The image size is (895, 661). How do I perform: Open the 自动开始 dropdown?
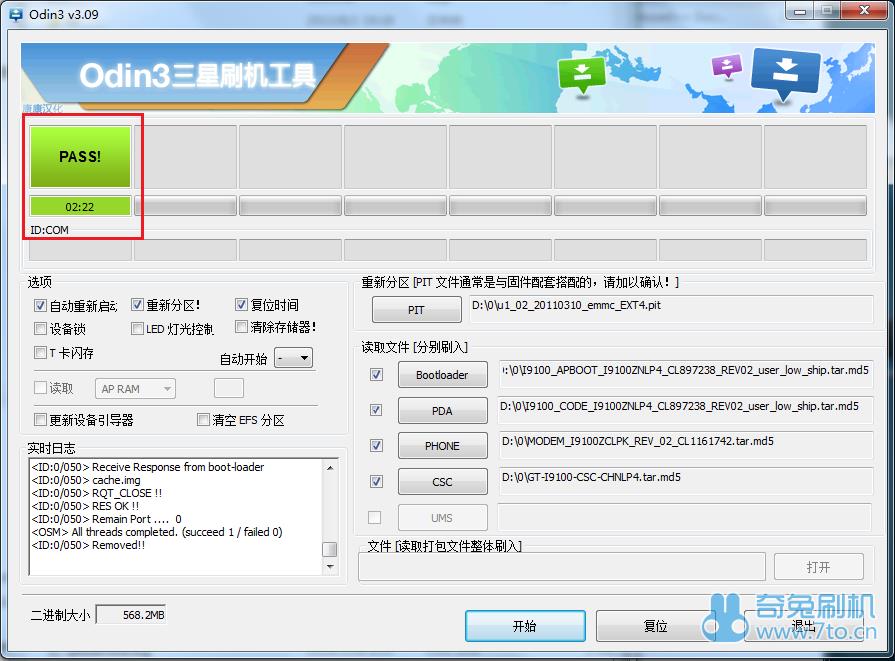[x=295, y=358]
